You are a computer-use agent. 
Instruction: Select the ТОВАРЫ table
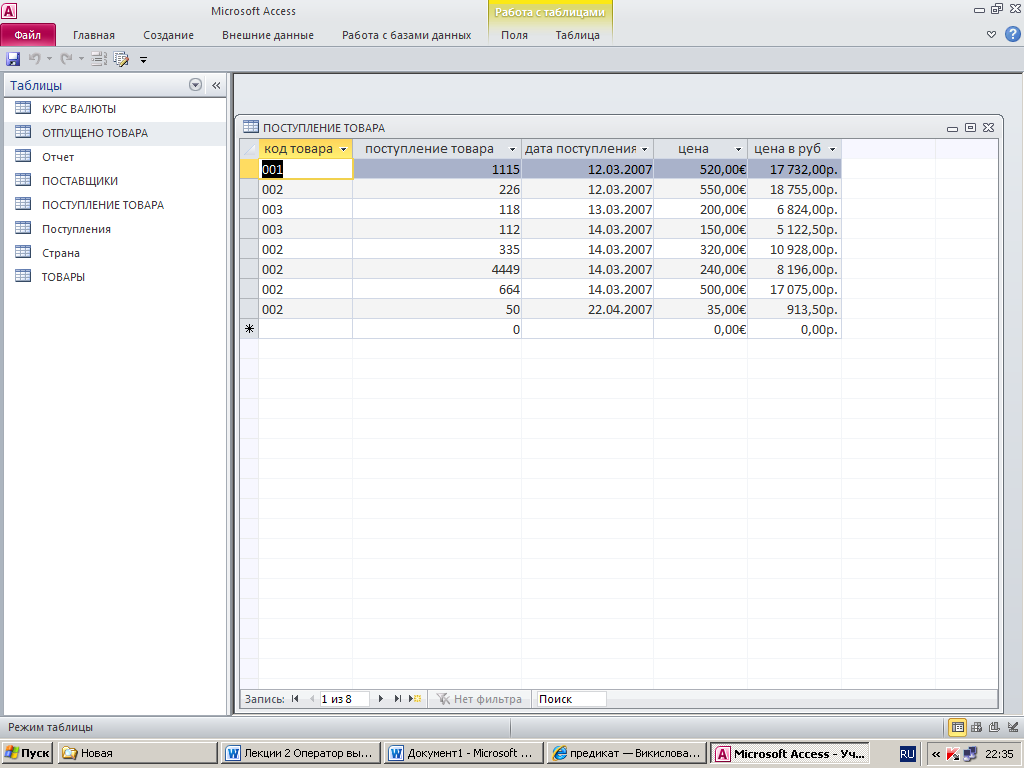point(63,277)
